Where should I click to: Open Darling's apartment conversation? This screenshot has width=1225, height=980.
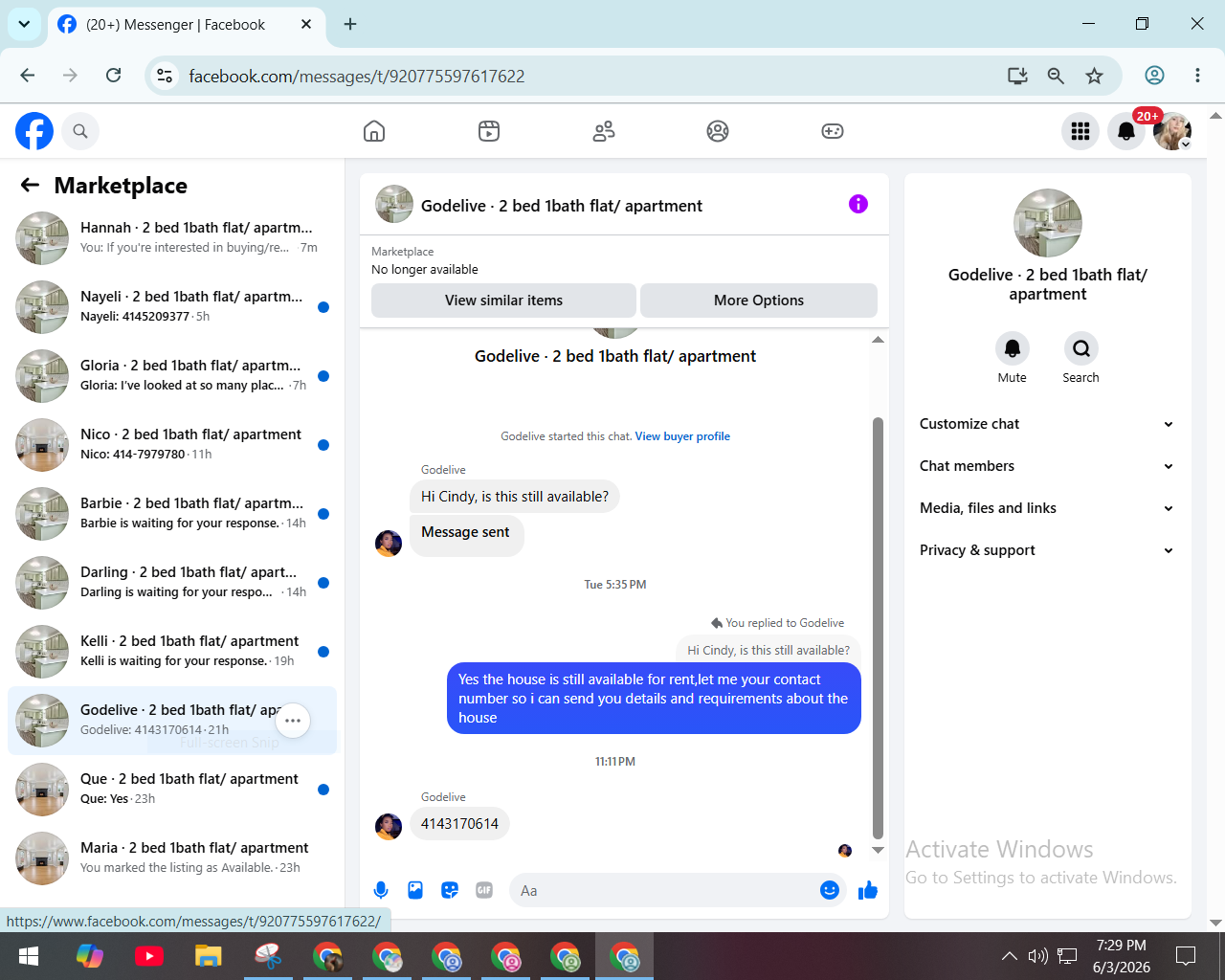172,583
